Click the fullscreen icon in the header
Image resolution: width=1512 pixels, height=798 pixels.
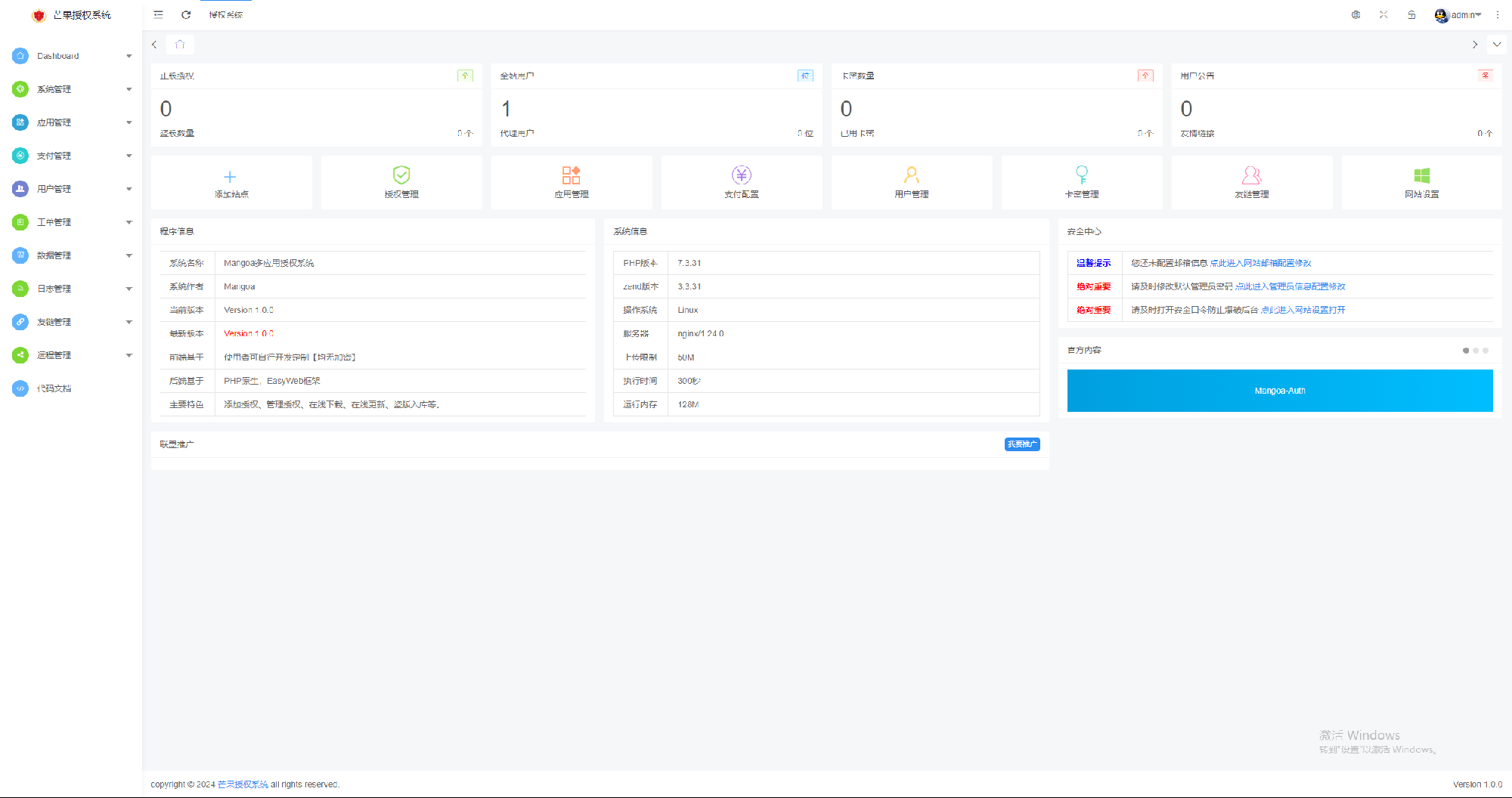[1383, 14]
